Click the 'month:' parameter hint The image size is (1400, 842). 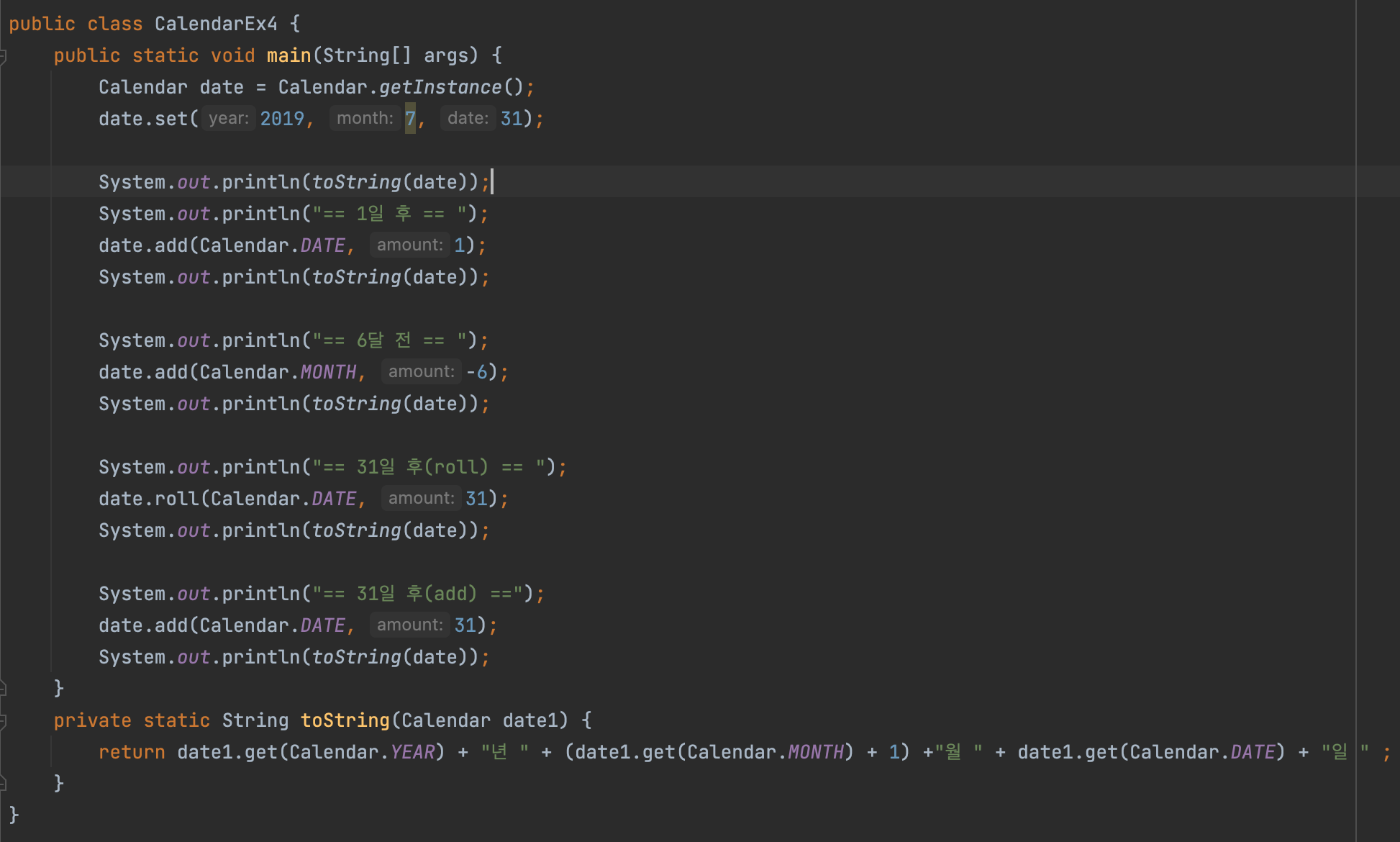coord(364,118)
